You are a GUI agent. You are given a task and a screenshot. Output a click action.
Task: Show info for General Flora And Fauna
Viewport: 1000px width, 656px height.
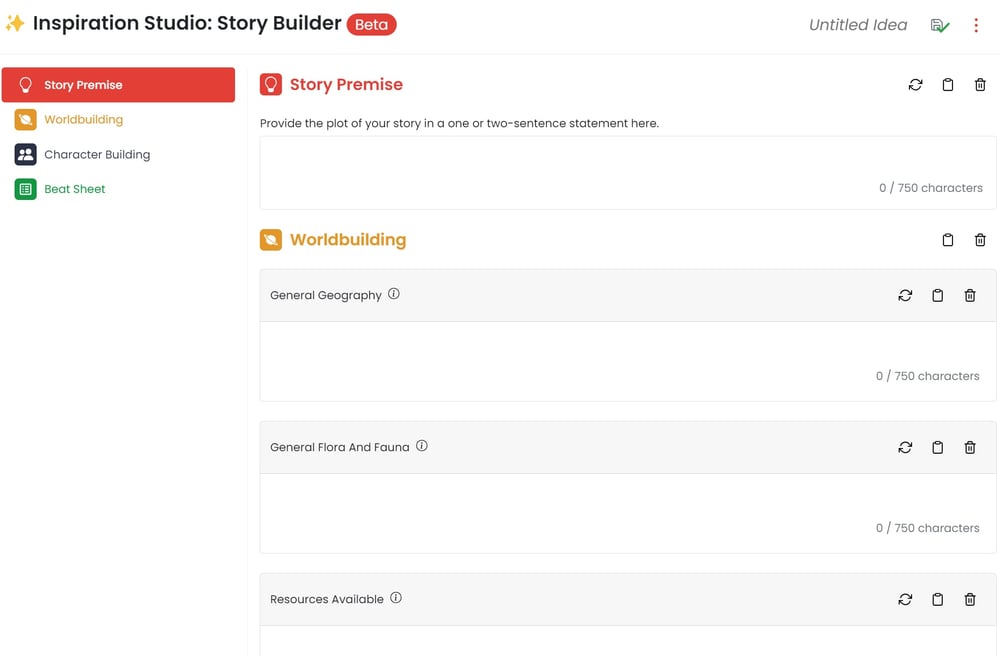click(x=422, y=446)
